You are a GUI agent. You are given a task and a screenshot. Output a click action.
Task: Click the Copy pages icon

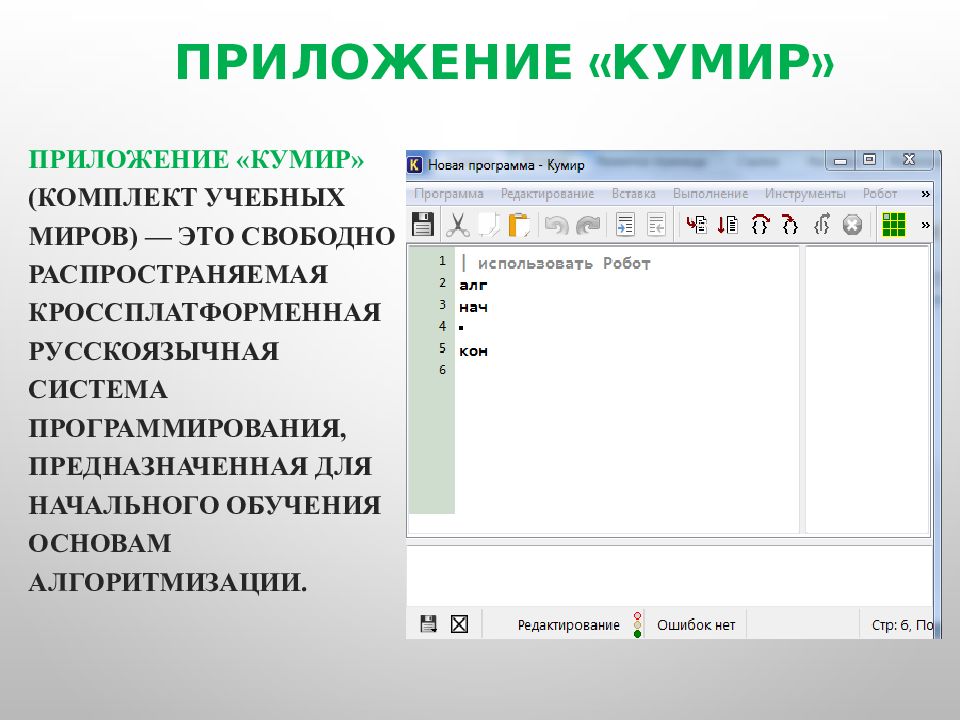[488, 225]
